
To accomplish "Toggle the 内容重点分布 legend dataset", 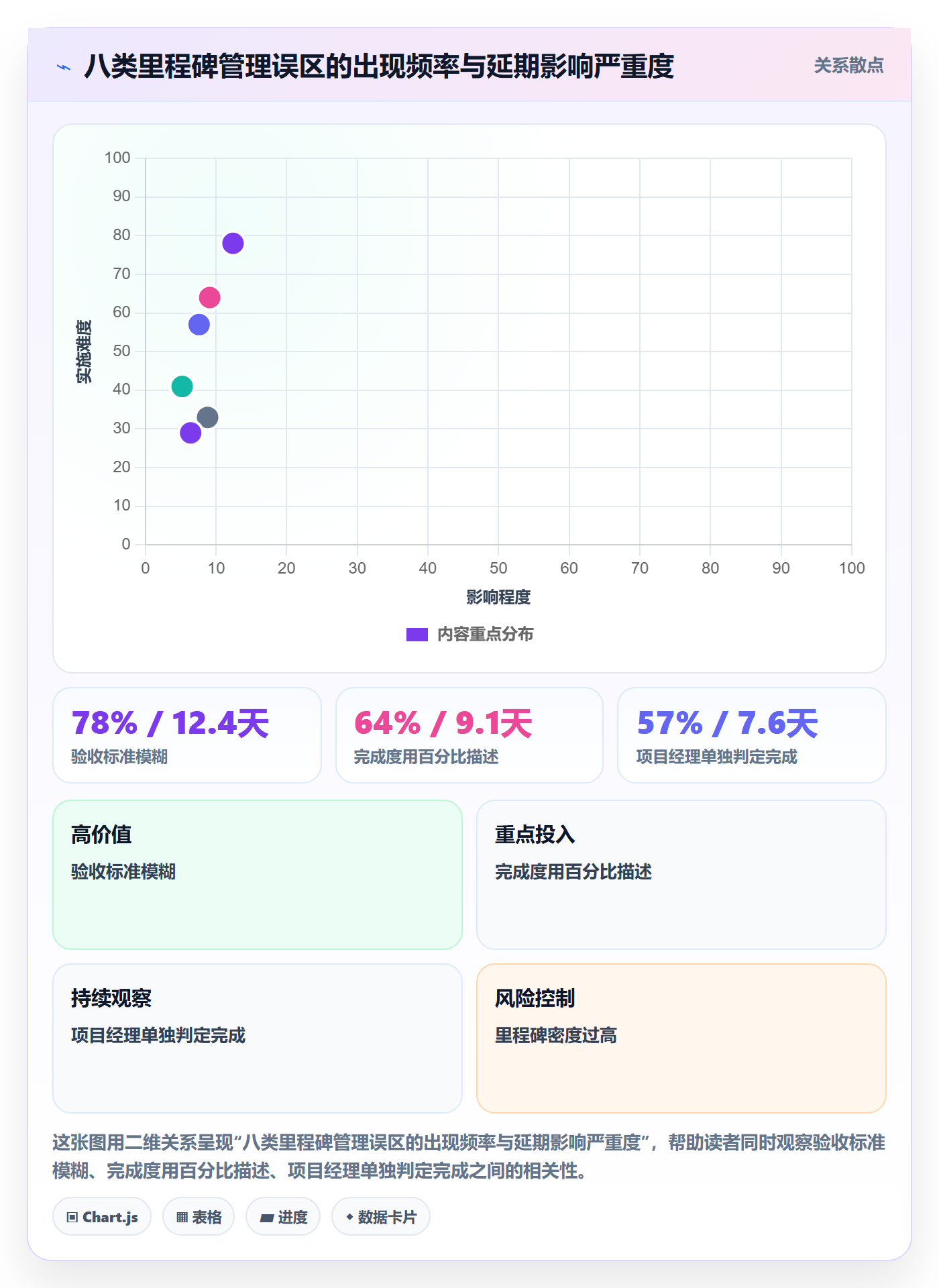I will coord(469,634).
